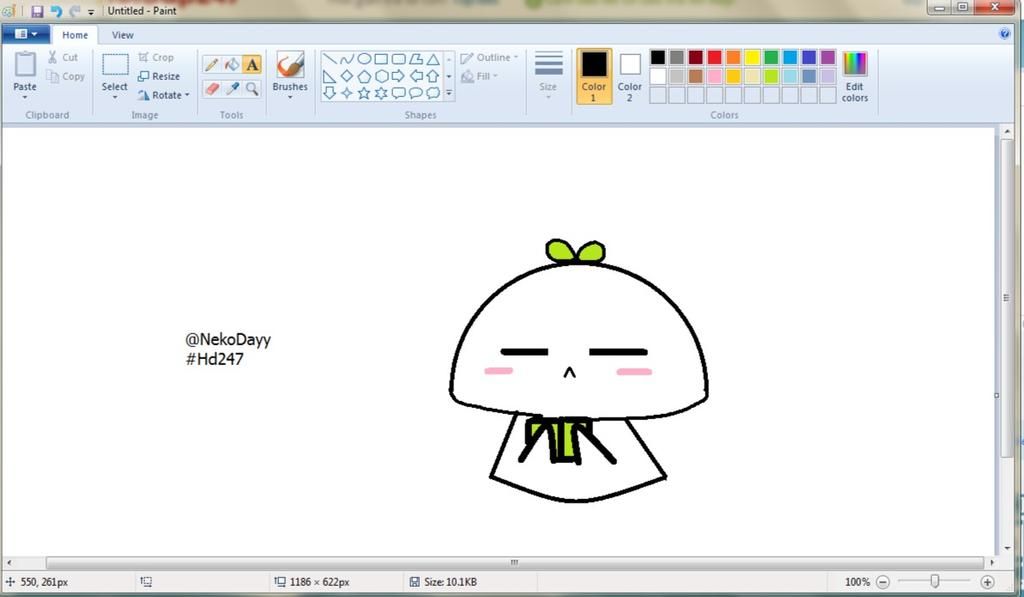
Task: Select the Fill with color bucket tool
Action: pos(231,64)
